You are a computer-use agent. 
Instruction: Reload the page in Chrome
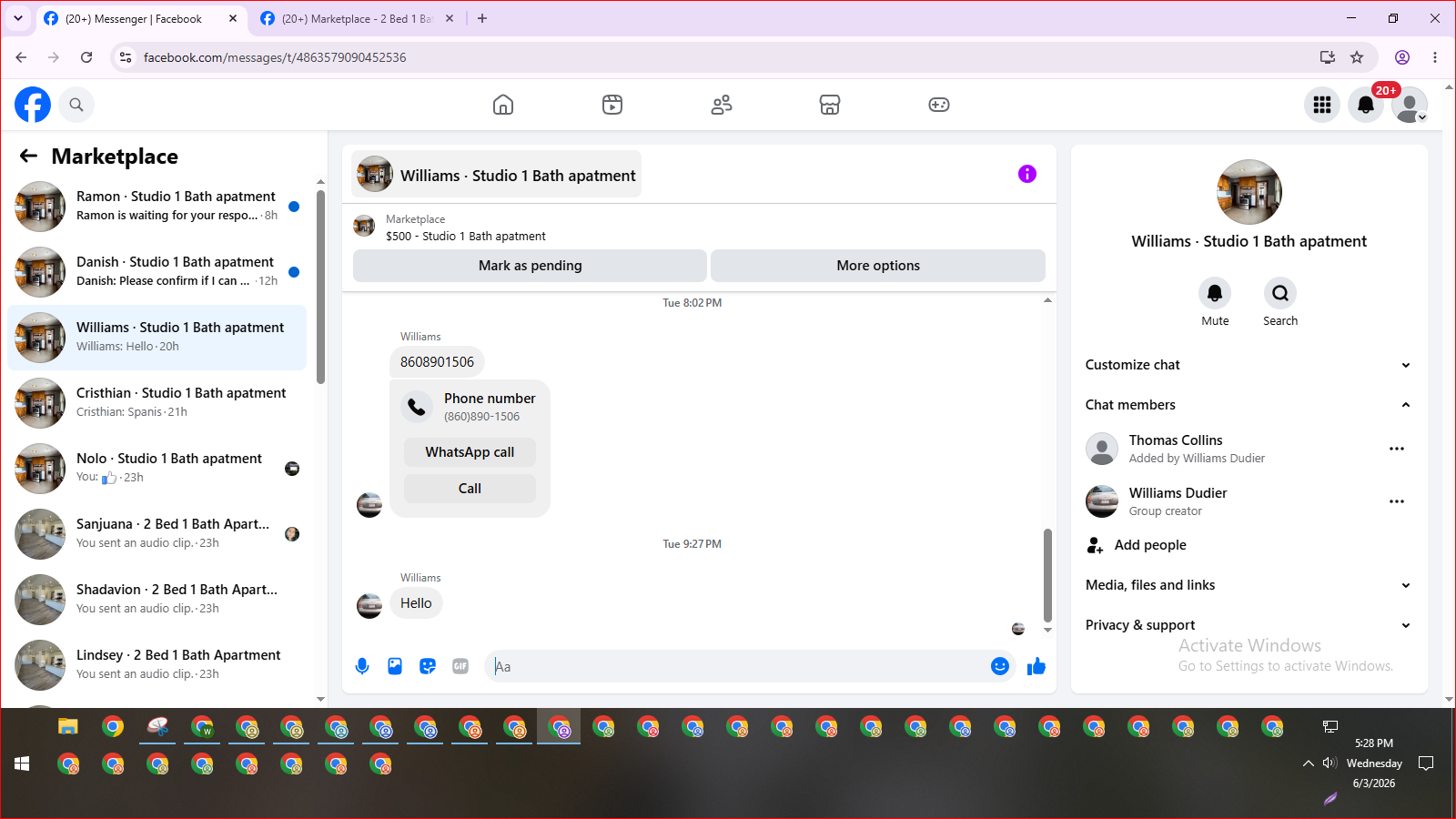(x=86, y=57)
